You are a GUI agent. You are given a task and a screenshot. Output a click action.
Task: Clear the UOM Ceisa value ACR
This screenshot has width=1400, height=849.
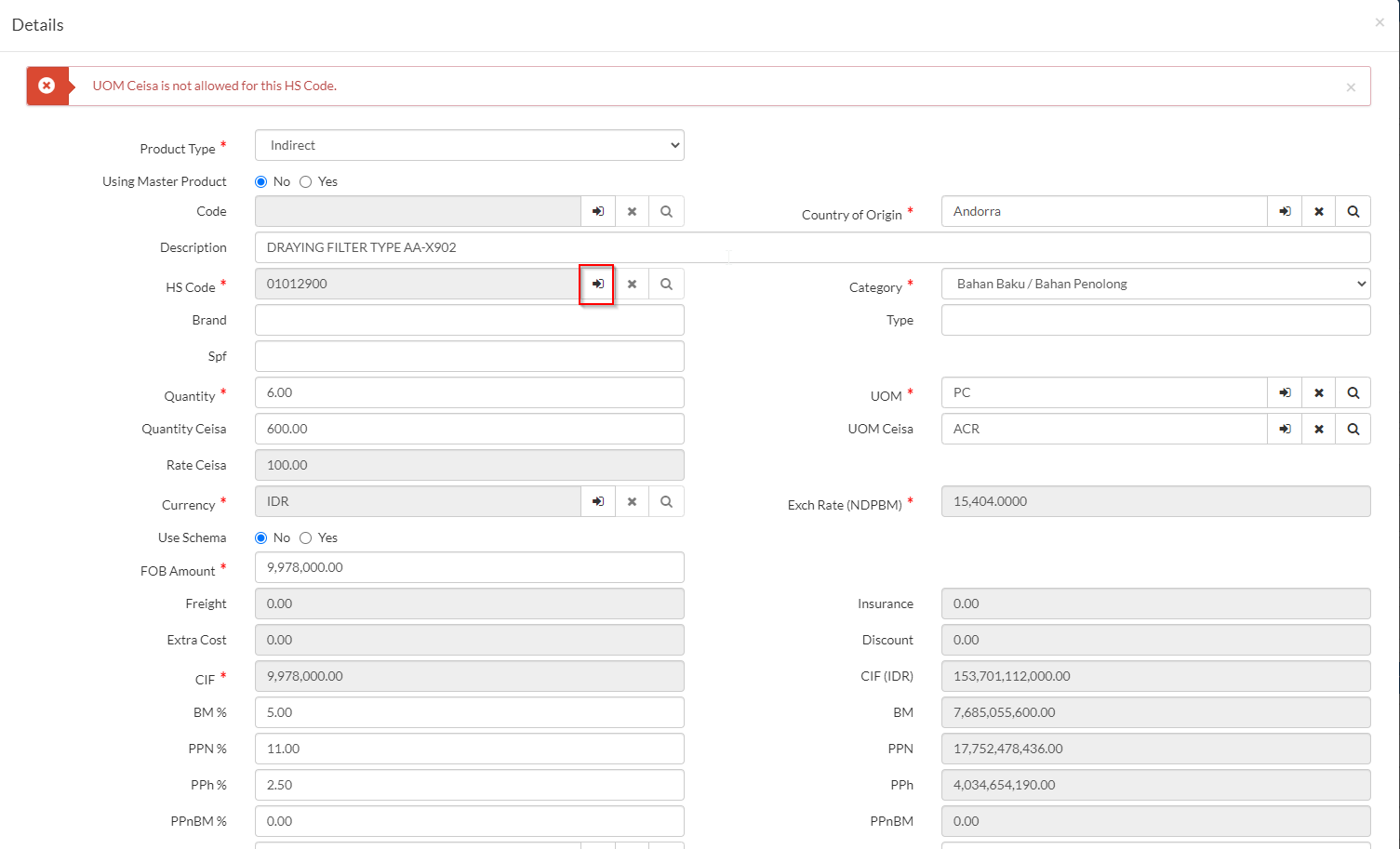[x=1318, y=430]
